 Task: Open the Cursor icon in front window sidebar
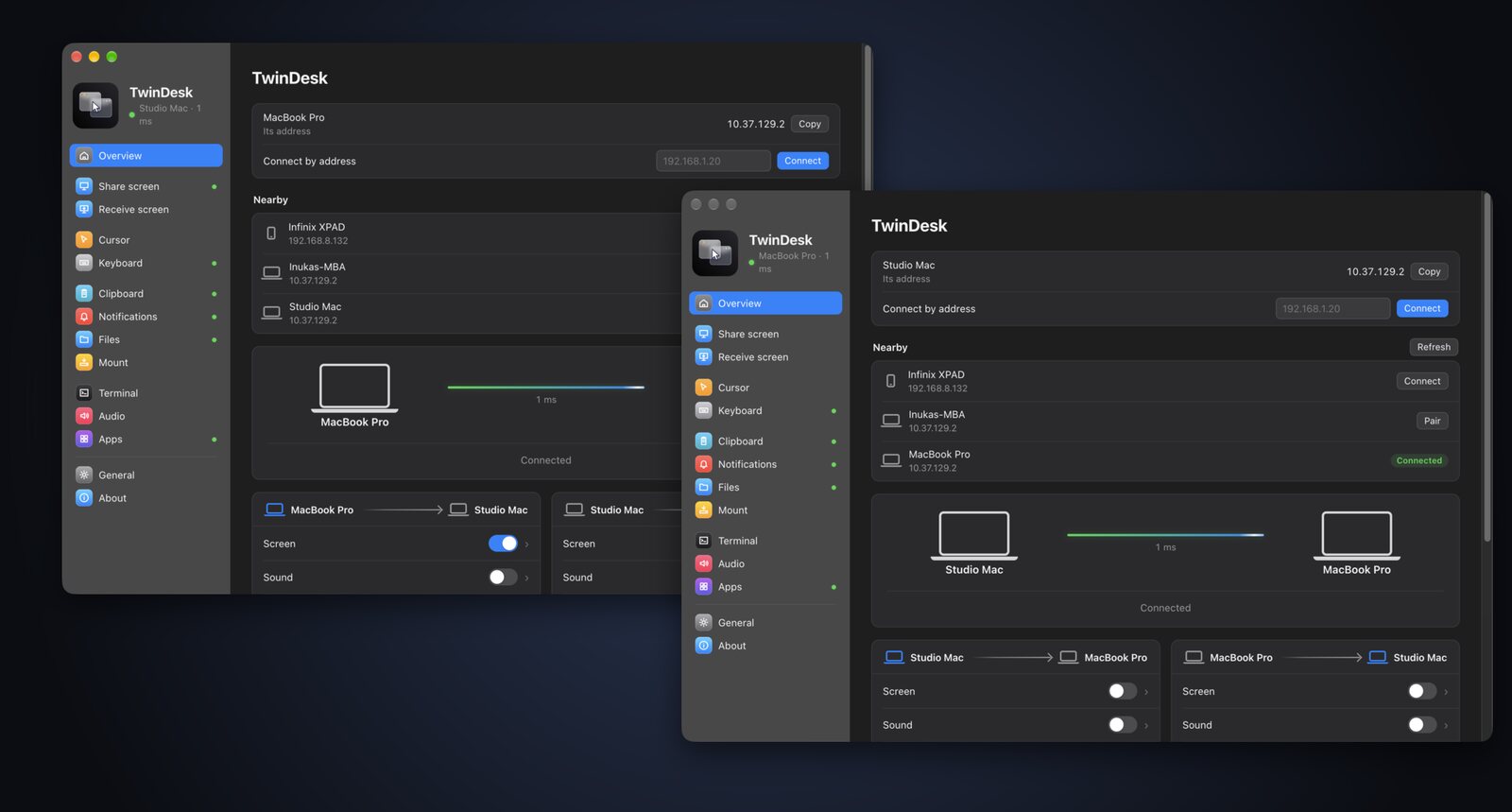click(x=703, y=388)
